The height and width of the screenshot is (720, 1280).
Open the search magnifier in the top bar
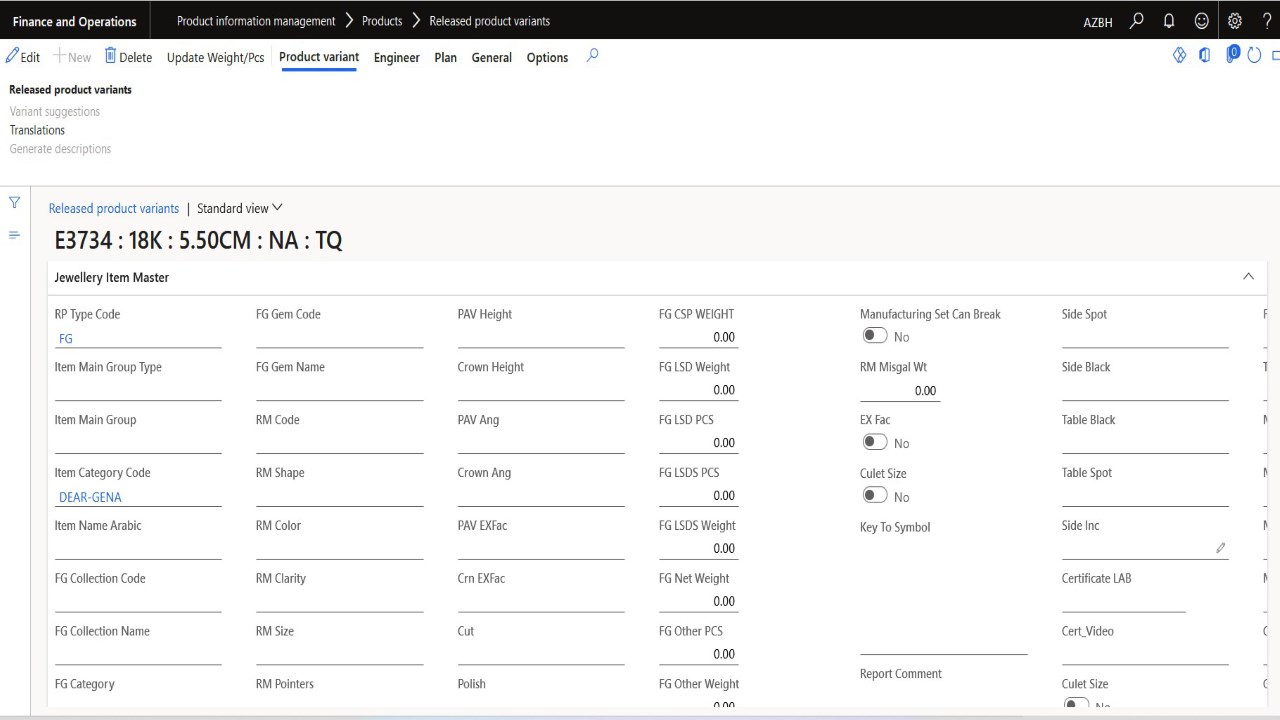1136,21
